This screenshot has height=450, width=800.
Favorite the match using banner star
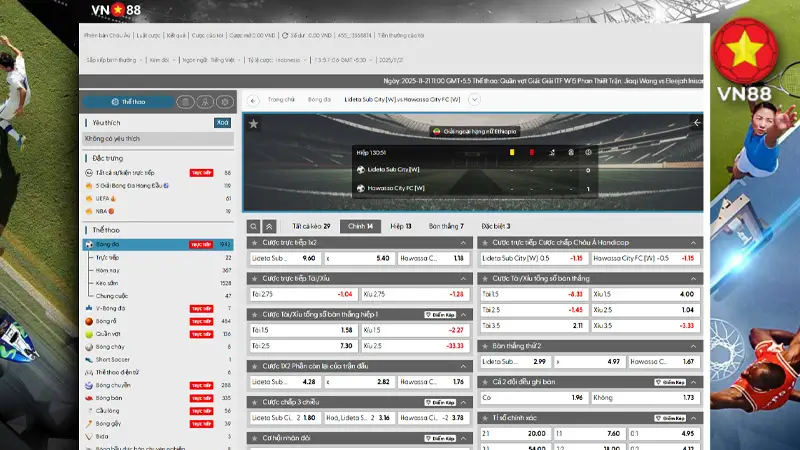coord(254,124)
